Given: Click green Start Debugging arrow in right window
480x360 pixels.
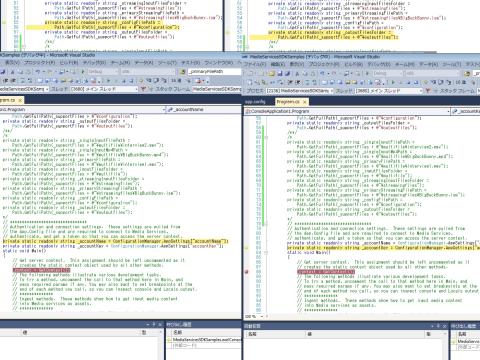Looking at the screenshot, I should [x=367, y=73].
